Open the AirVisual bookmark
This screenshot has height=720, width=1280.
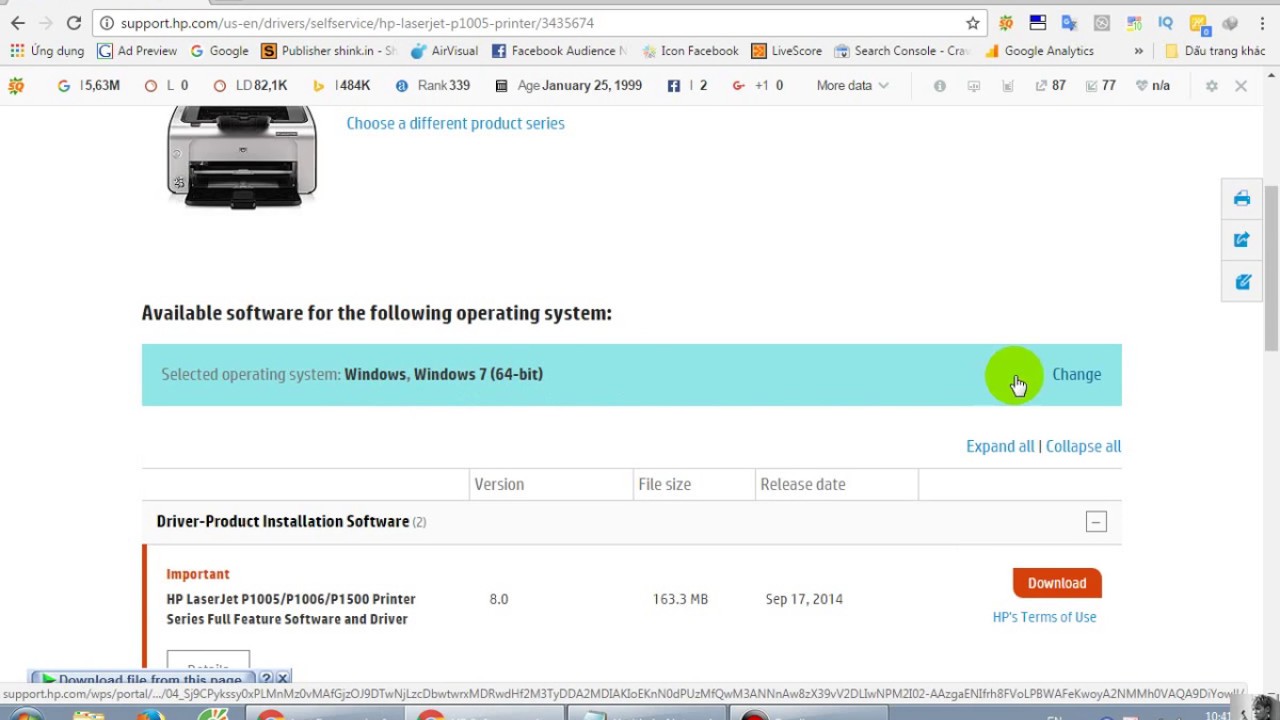tap(445, 51)
